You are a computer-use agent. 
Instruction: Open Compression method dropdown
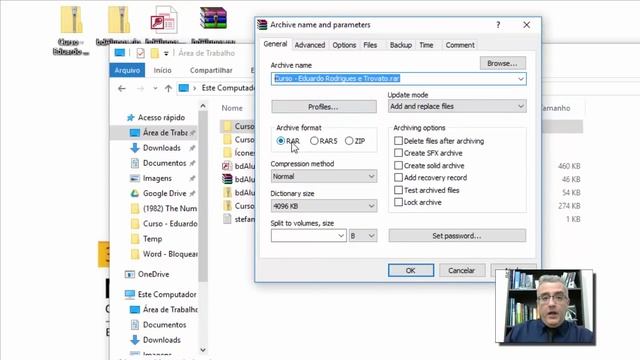tap(324, 176)
